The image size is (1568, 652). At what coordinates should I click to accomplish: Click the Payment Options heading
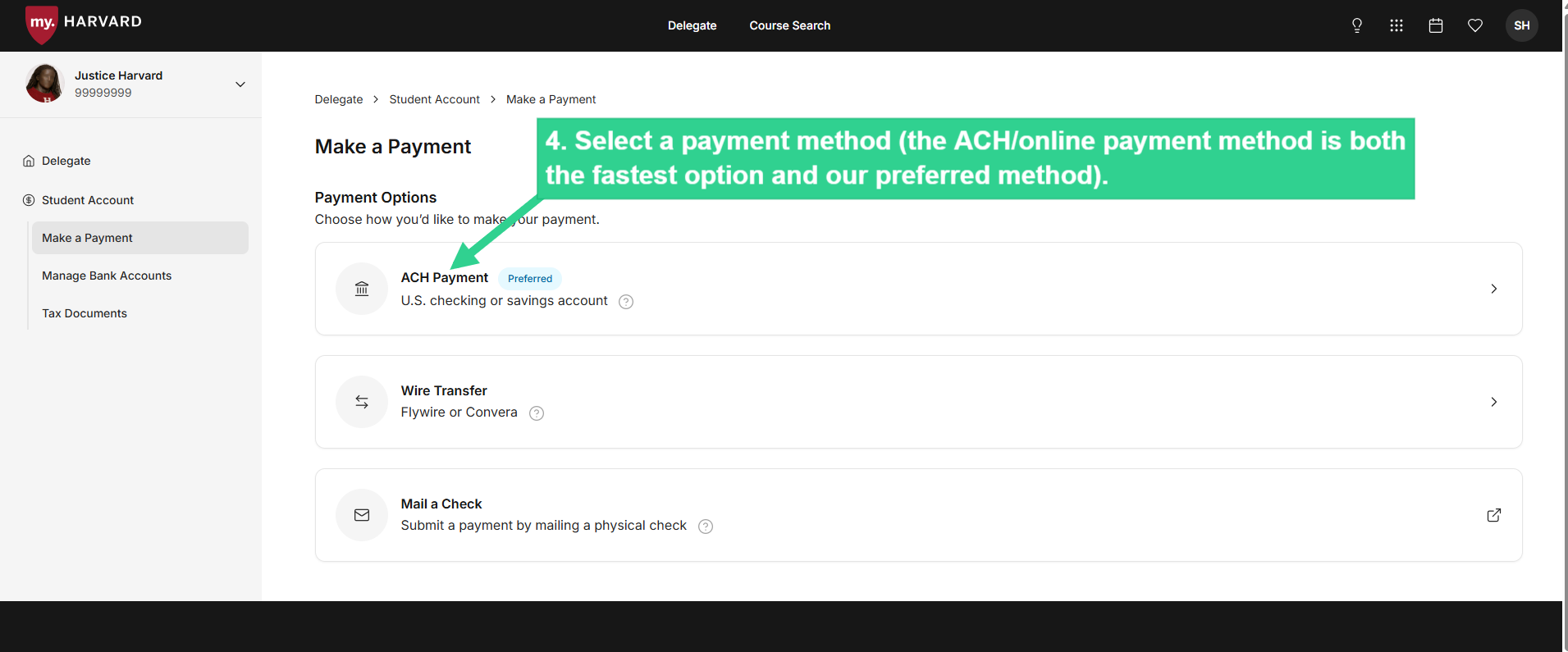click(x=376, y=198)
